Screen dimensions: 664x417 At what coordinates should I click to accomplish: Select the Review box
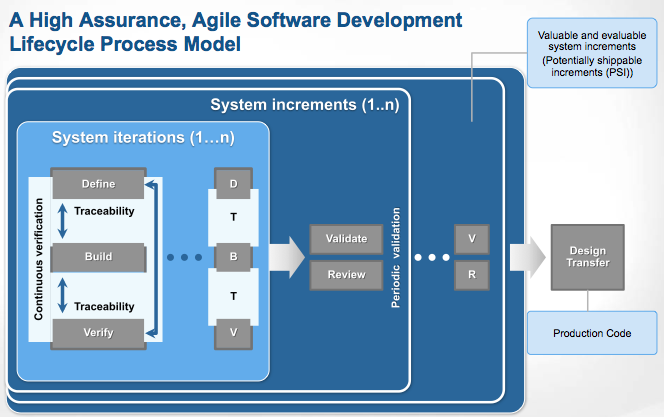346,275
